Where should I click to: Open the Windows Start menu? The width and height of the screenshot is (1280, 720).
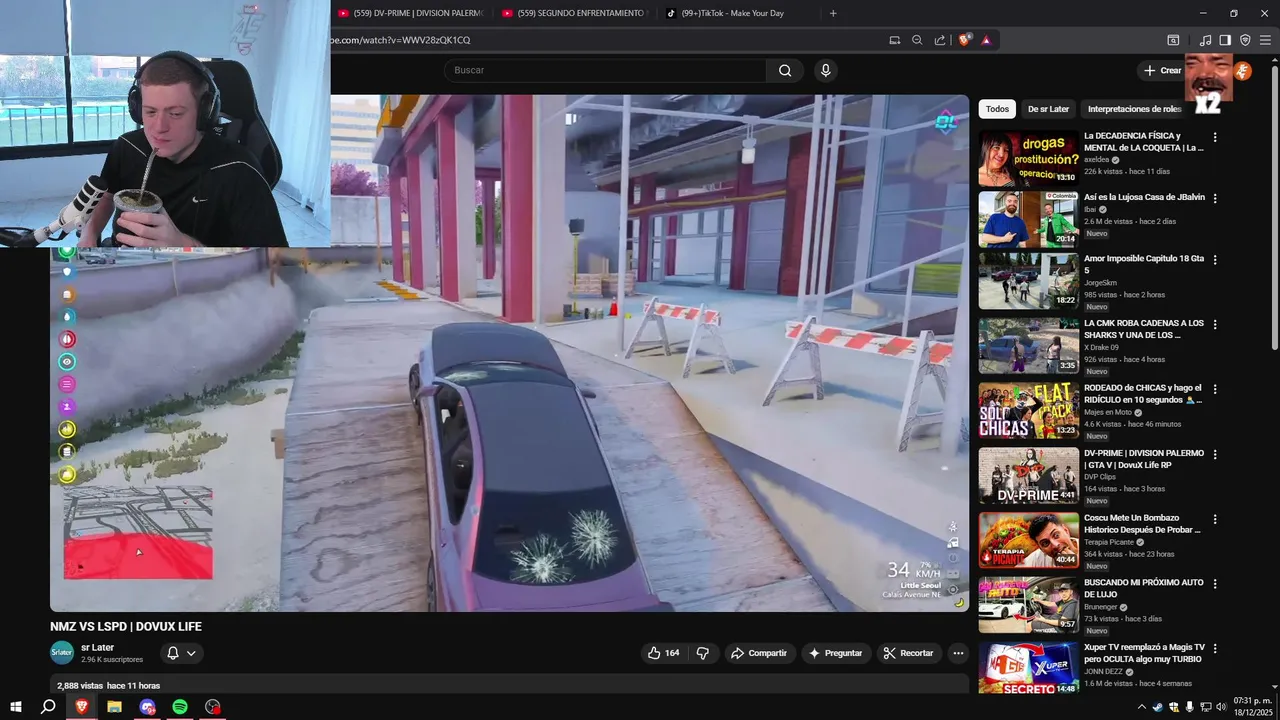[x=16, y=706]
